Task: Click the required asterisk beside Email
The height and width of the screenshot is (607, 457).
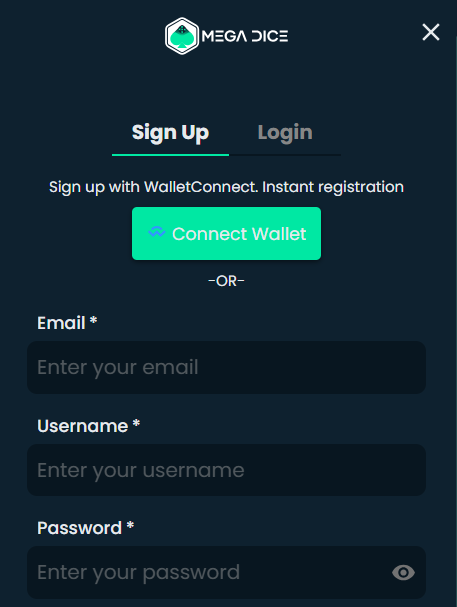Action: pos(93,320)
